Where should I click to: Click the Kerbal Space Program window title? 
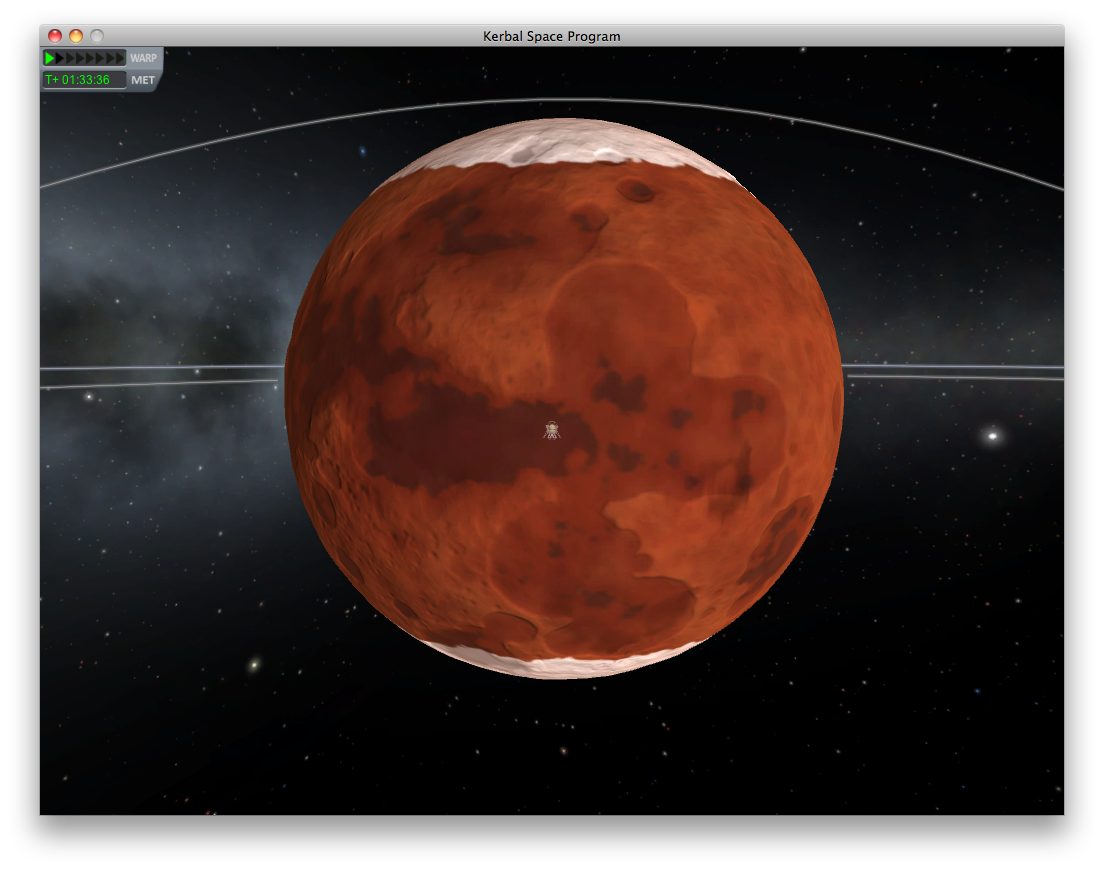click(551, 36)
